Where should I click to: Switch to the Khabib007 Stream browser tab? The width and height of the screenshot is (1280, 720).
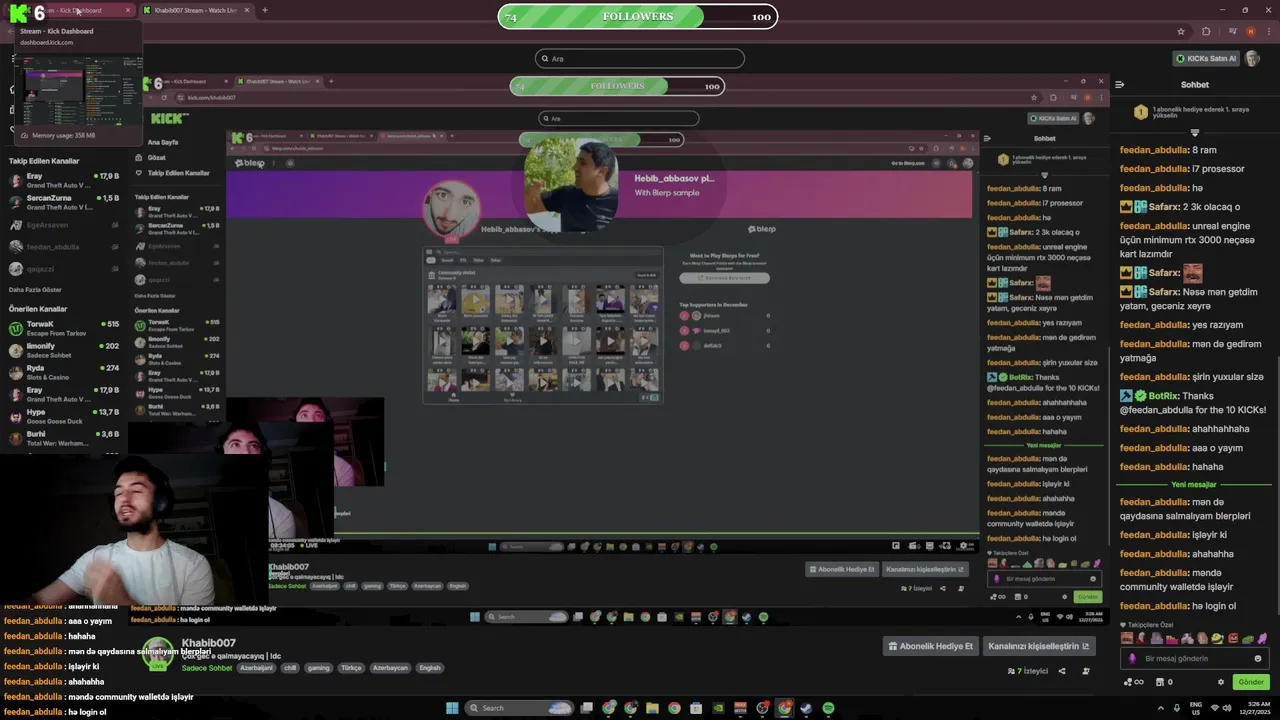coord(196,10)
